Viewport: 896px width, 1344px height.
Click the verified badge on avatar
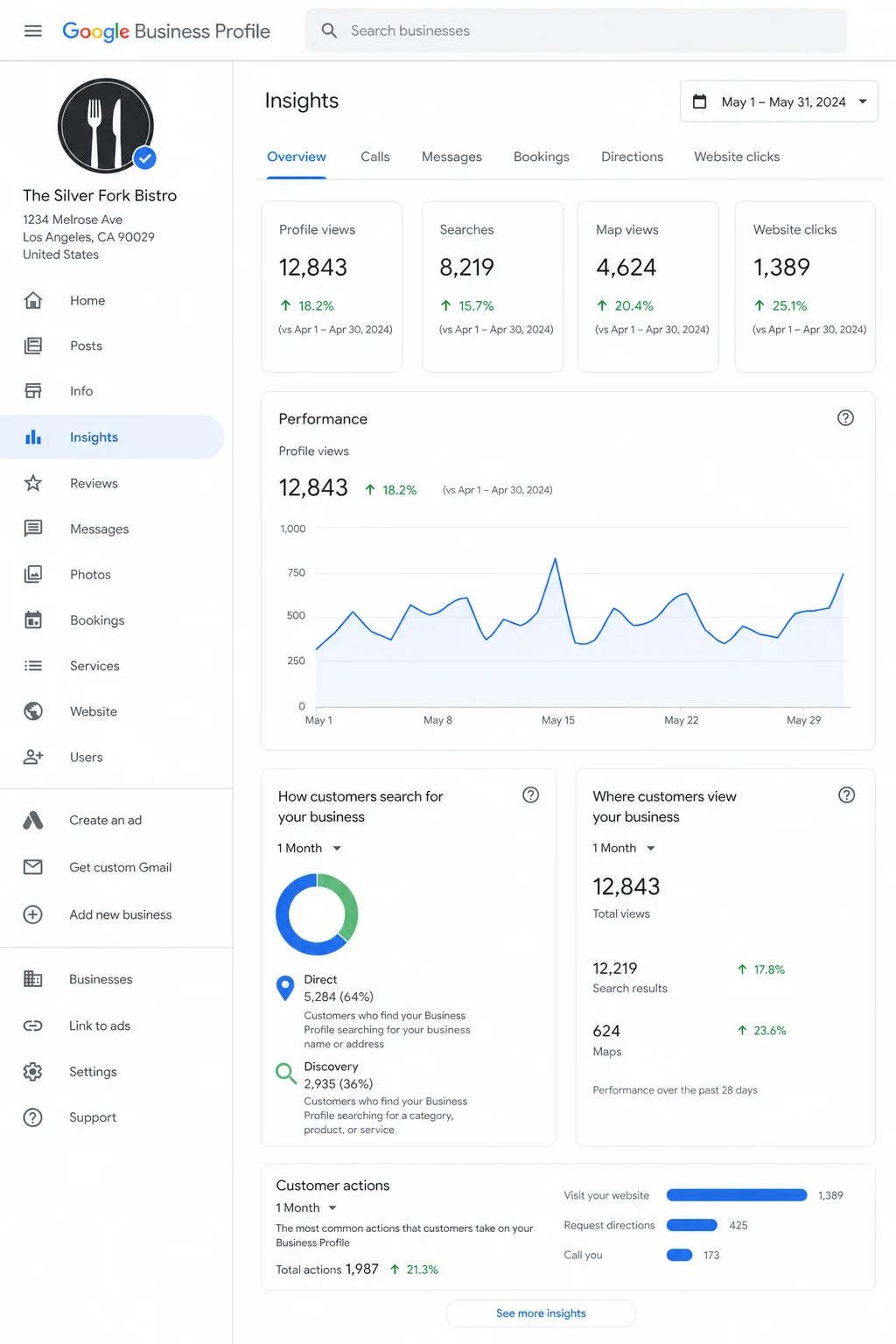(145, 158)
